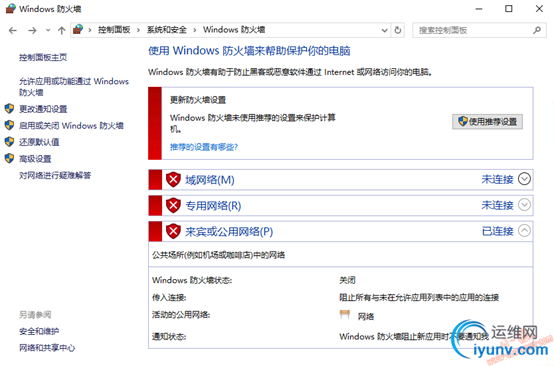This screenshot has width=554, height=366.
Task: Open 控制面板主页 link
Action: click(x=43, y=57)
